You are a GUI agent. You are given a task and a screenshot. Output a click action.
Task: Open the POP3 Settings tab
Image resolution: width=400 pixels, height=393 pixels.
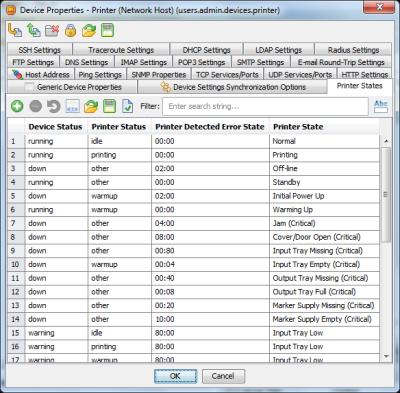(201, 62)
